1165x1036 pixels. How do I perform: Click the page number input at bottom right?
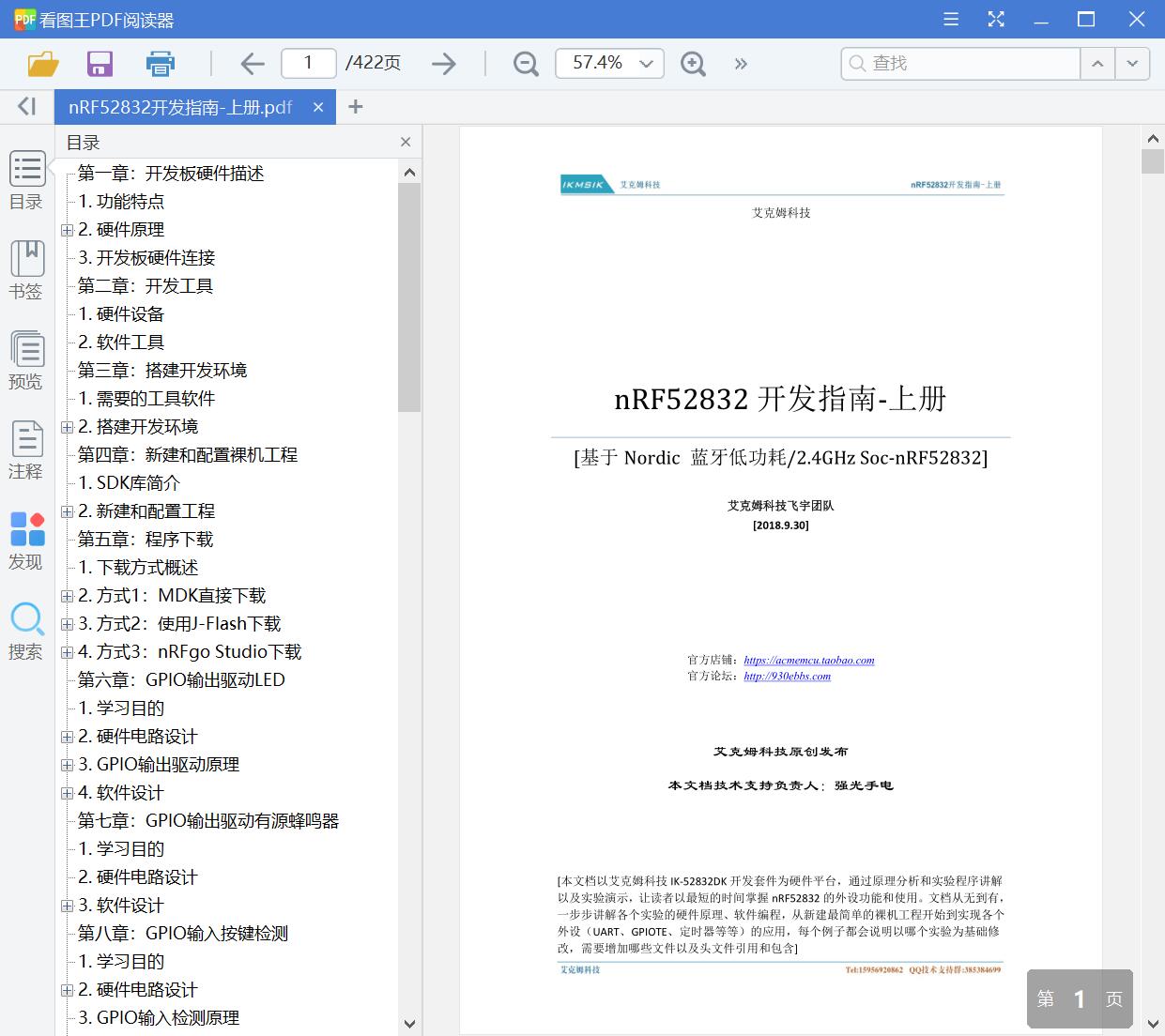(1080, 998)
